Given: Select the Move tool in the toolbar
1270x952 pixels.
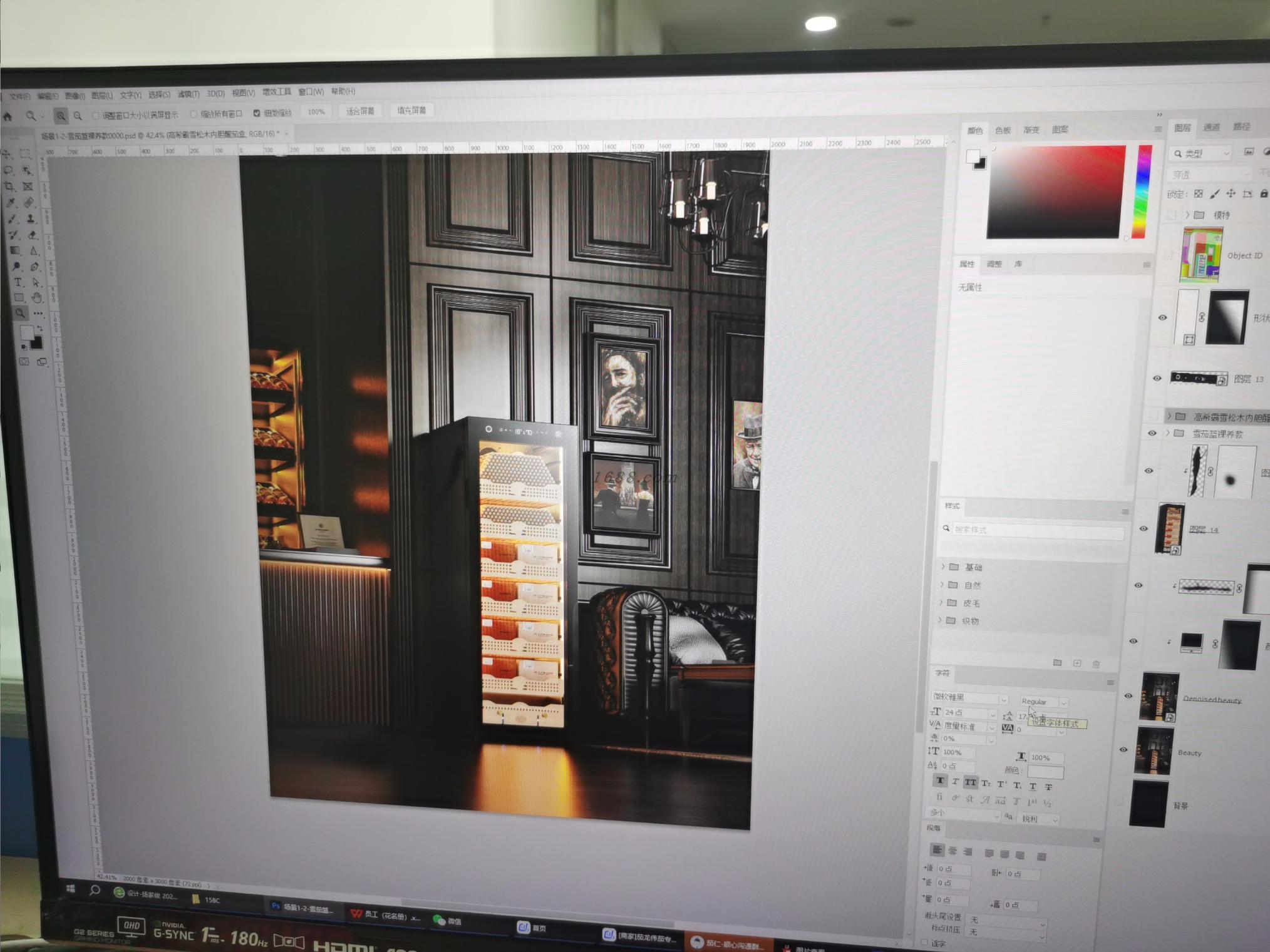Looking at the screenshot, I should coord(8,153).
